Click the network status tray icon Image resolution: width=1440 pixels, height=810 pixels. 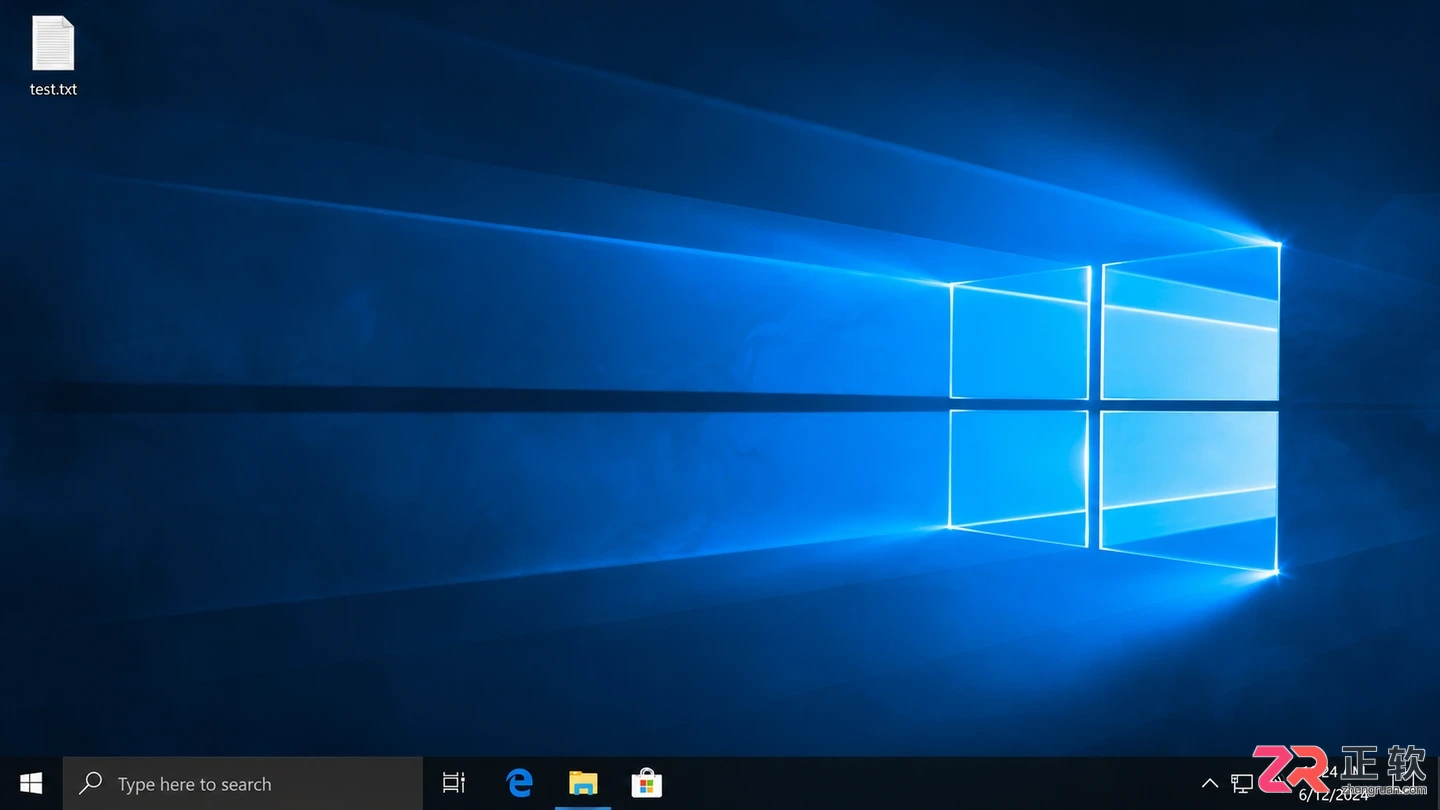[1242, 783]
